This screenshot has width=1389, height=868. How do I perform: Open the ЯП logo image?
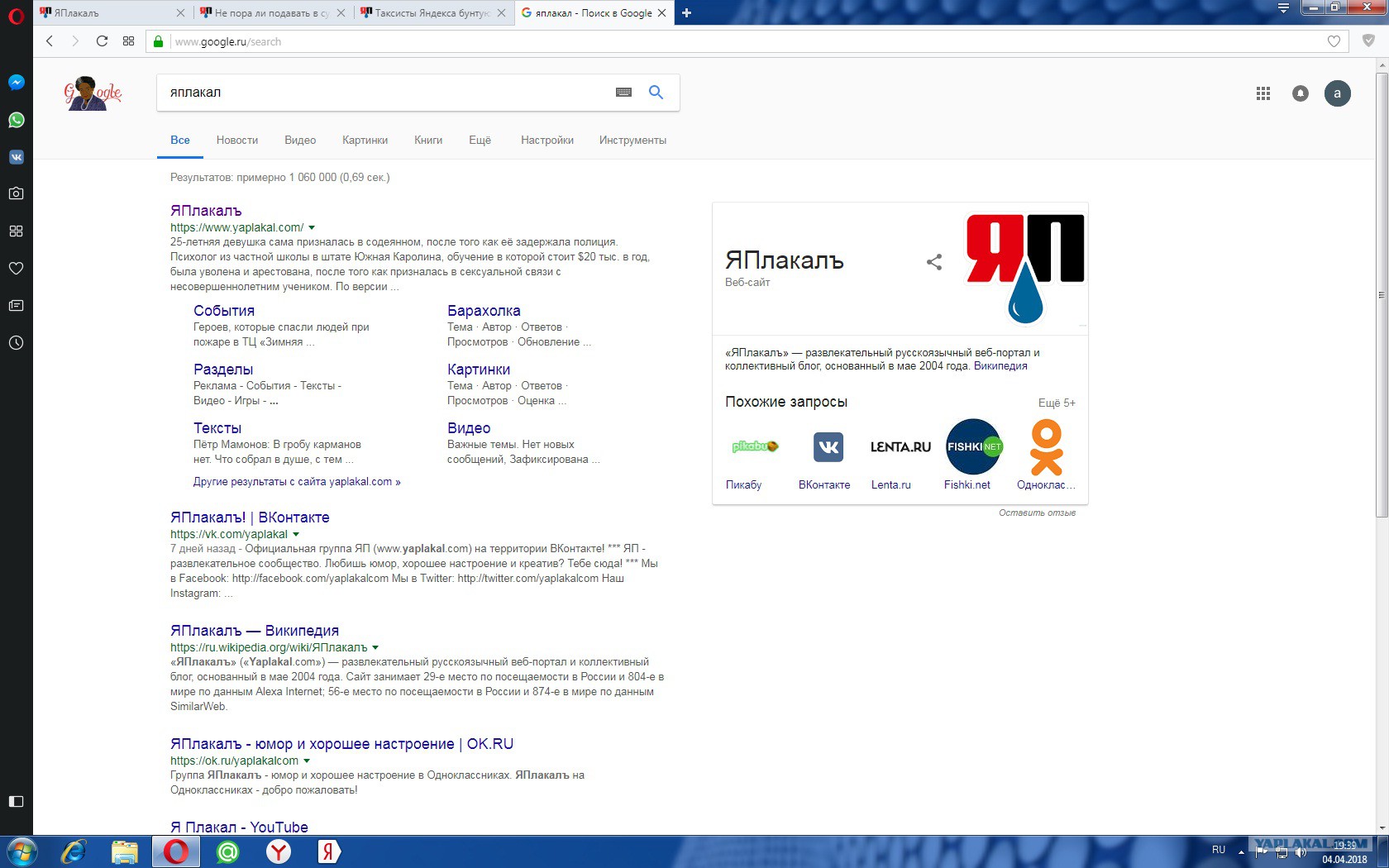point(1025,269)
